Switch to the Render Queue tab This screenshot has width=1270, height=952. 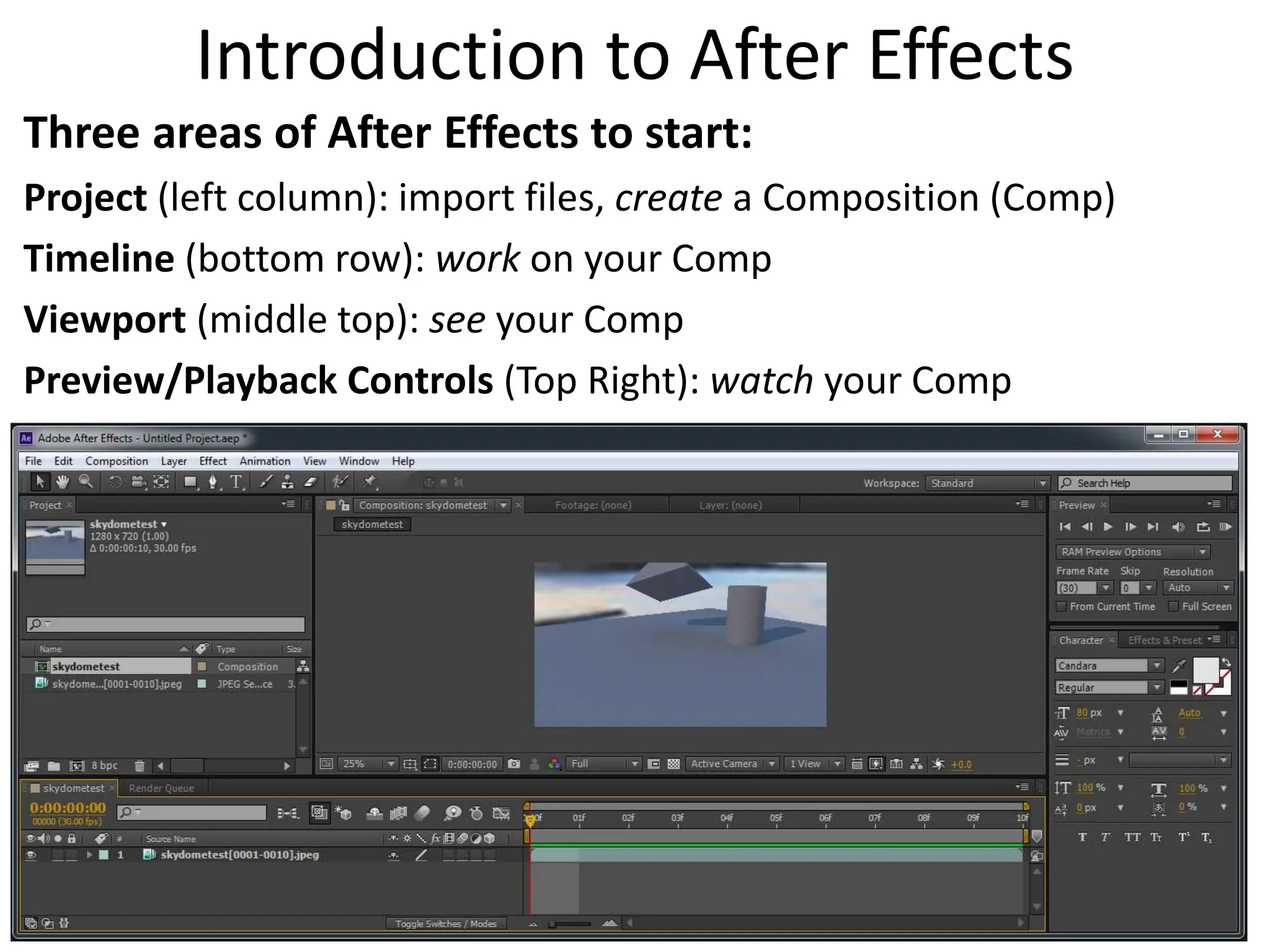click(x=161, y=788)
